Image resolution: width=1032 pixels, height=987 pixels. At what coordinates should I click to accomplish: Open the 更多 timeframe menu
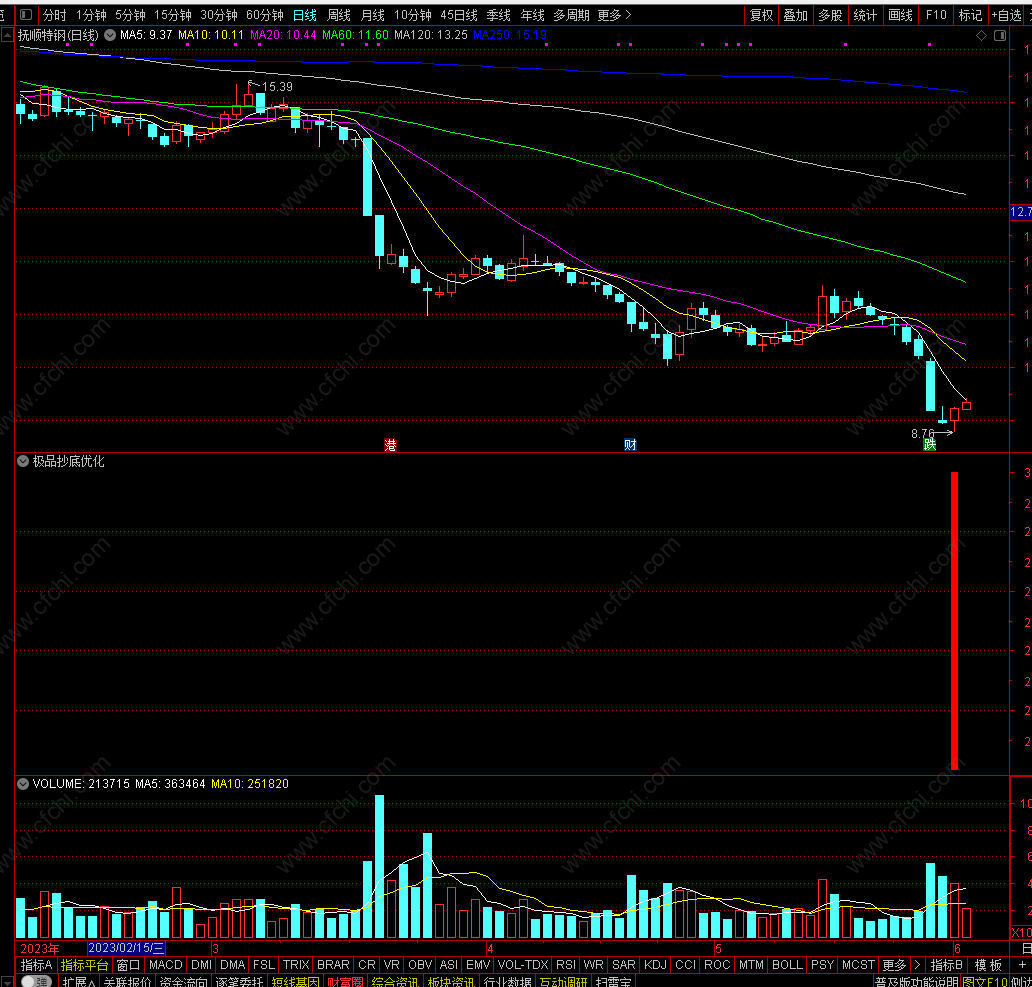pos(614,14)
